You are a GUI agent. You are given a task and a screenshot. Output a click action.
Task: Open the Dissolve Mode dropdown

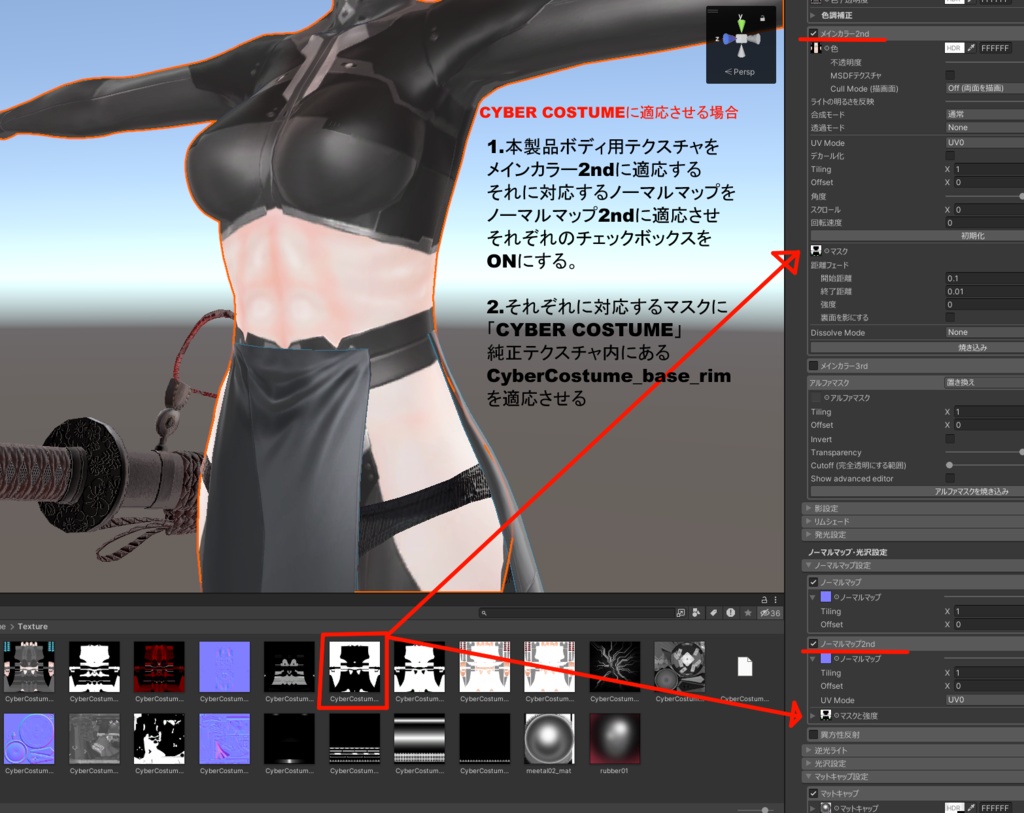(984, 332)
